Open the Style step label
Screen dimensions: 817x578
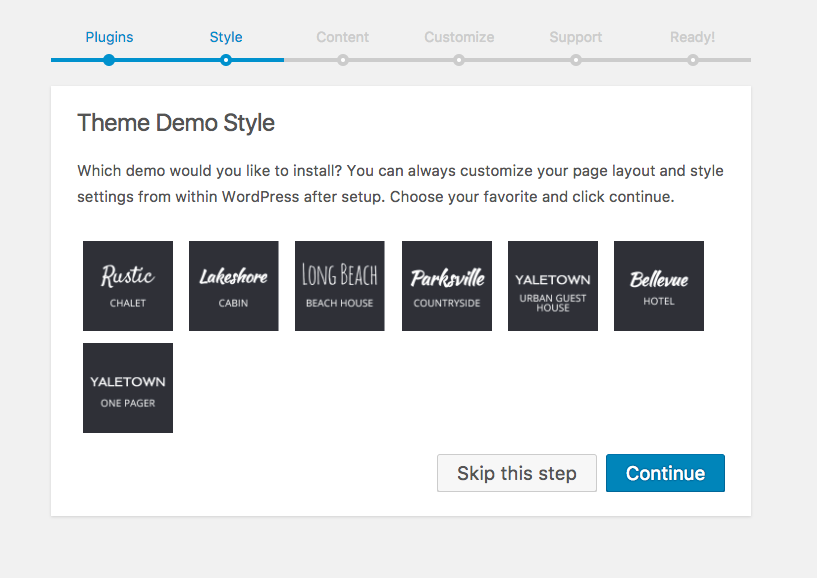pos(226,37)
